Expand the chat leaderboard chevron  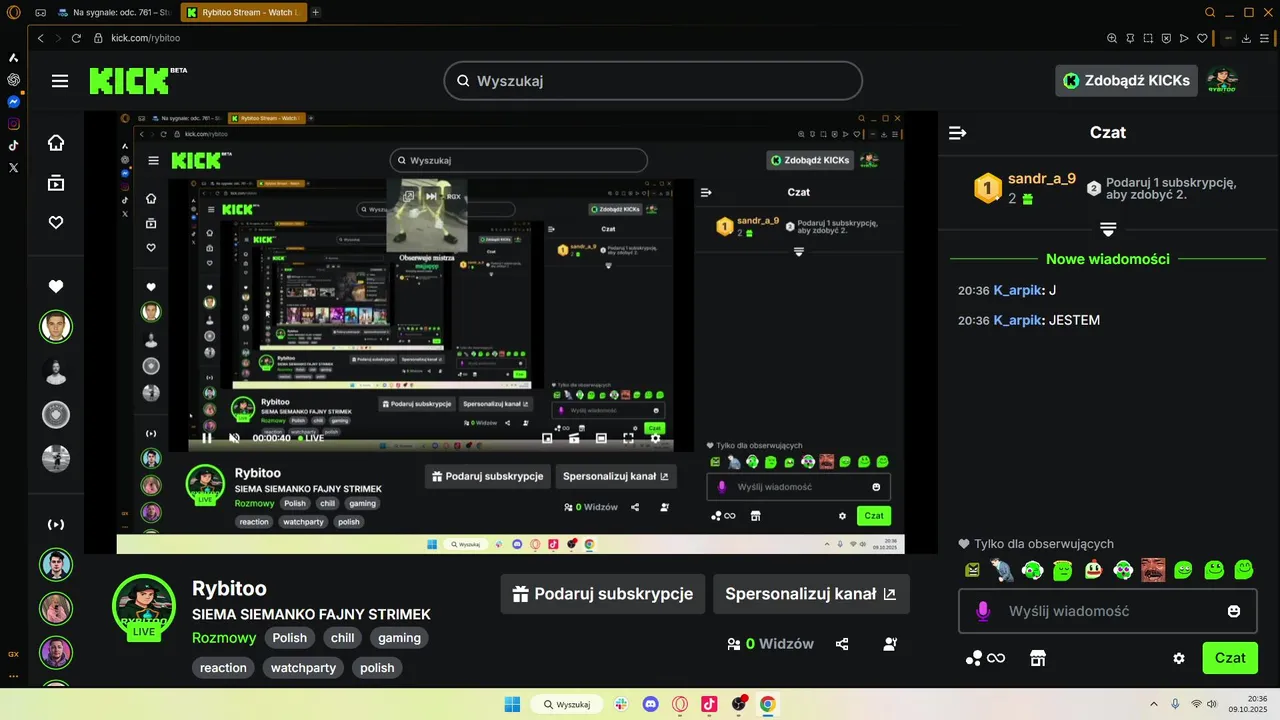point(1108,230)
